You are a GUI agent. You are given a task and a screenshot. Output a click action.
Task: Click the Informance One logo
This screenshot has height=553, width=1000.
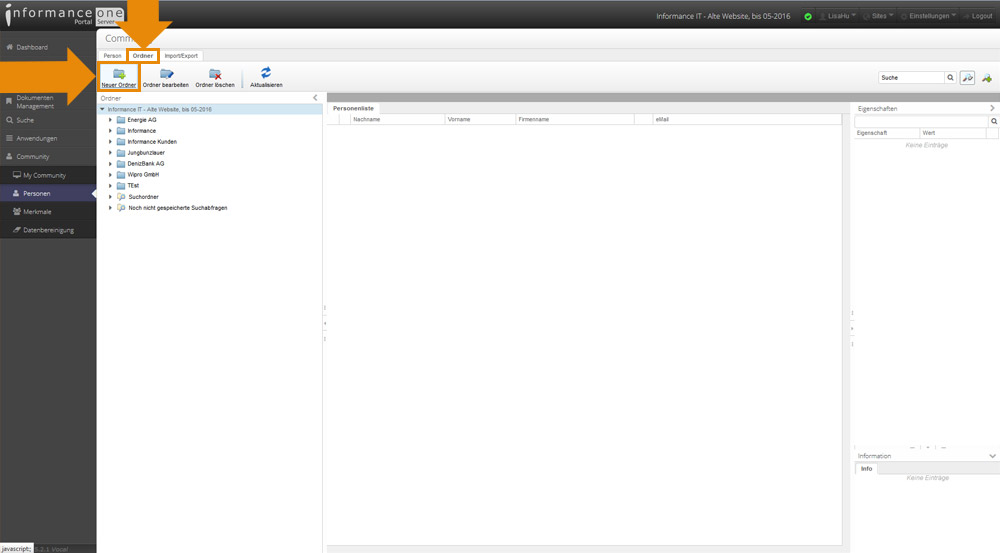click(x=64, y=15)
